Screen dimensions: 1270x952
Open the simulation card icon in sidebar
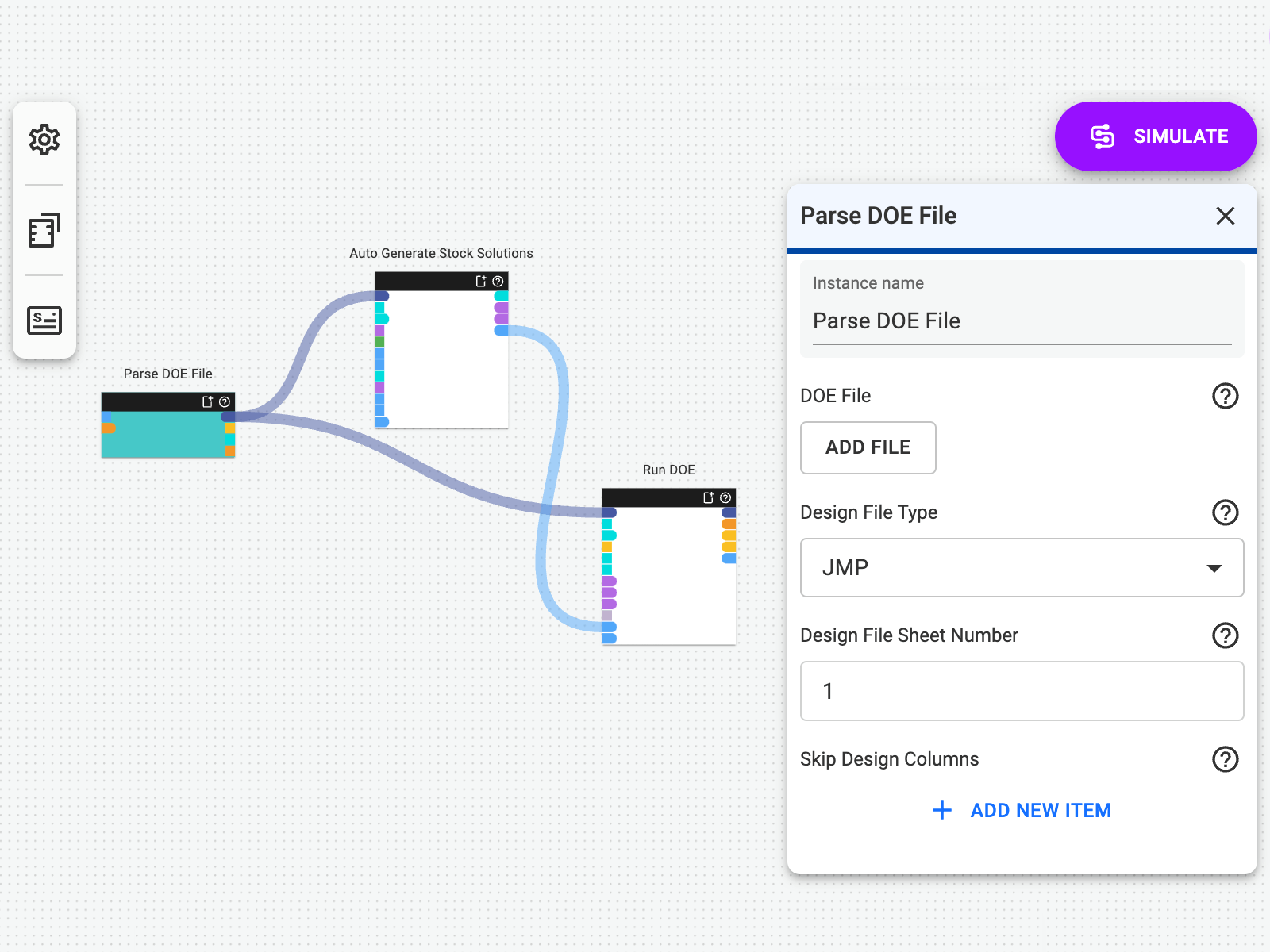click(44, 321)
